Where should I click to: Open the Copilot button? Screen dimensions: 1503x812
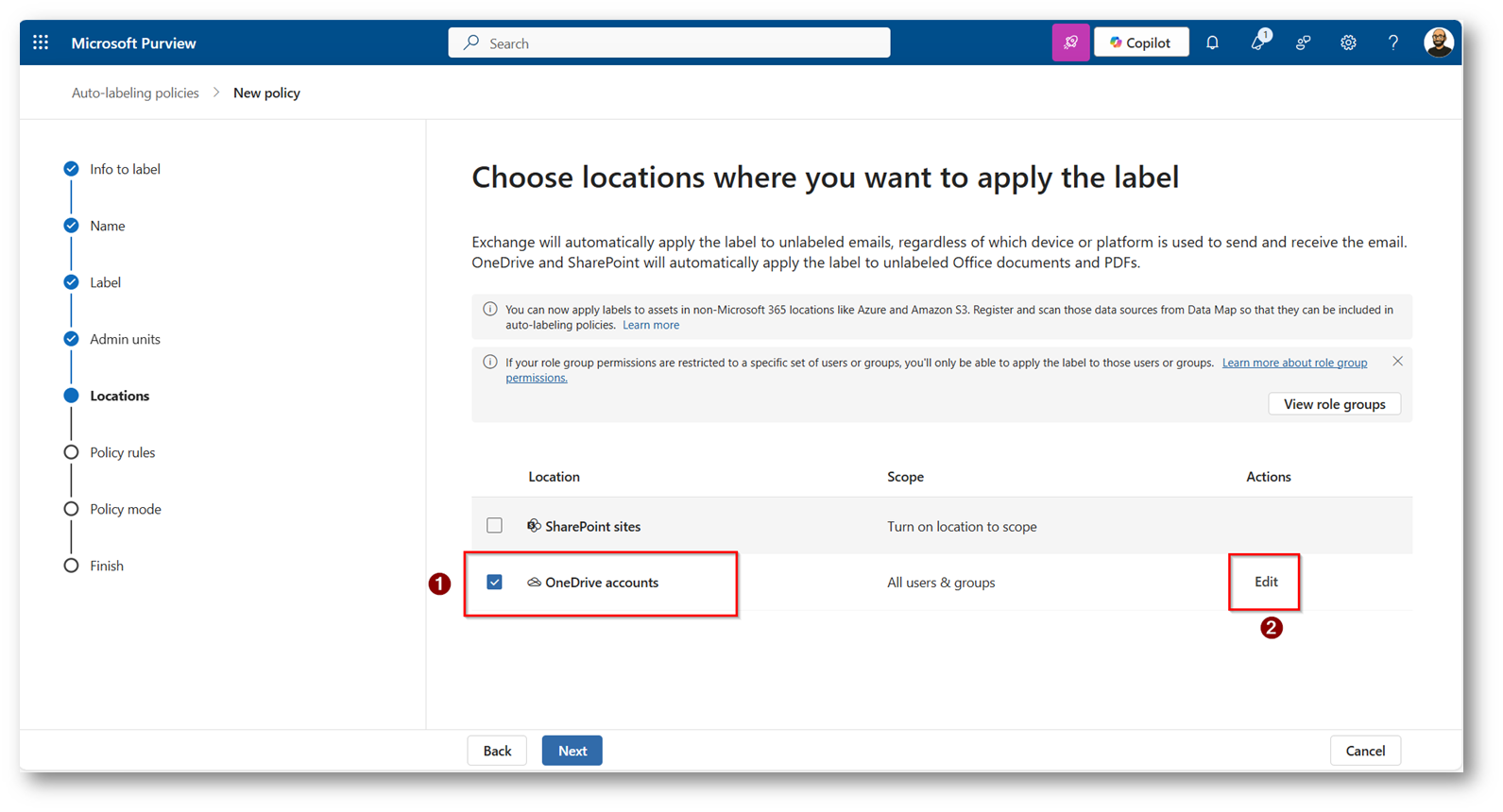(x=1141, y=42)
